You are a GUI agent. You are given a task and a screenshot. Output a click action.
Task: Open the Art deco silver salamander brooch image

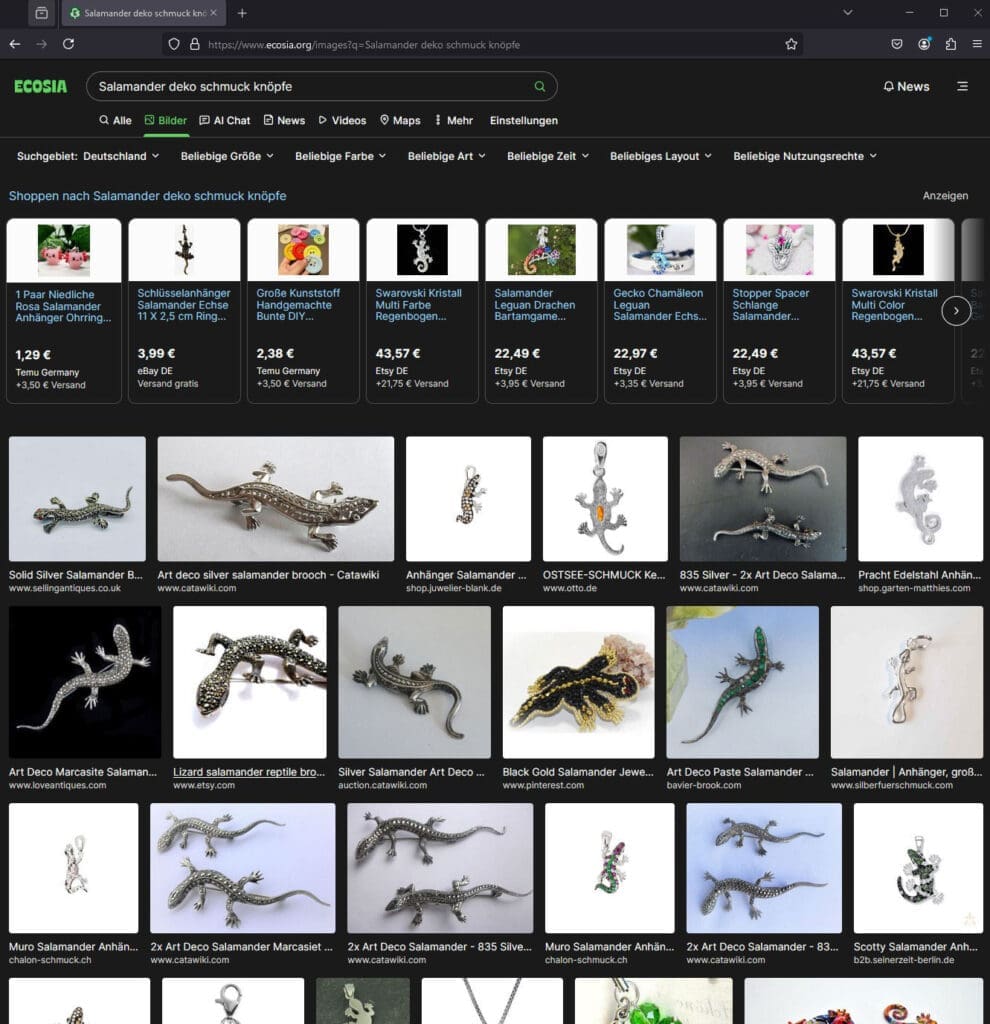(x=276, y=499)
